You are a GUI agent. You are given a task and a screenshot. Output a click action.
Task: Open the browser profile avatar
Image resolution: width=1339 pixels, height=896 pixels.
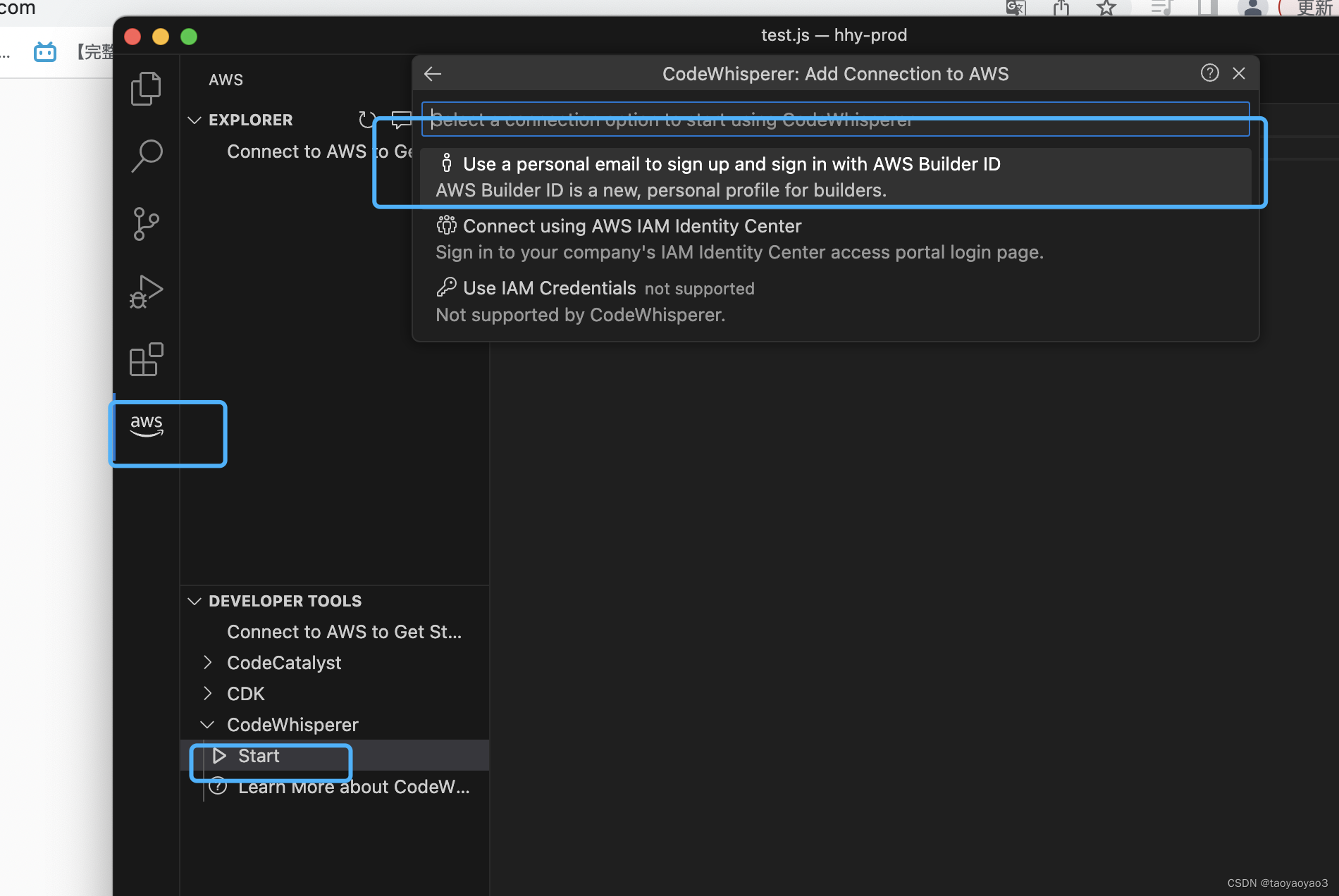tap(1252, 7)
